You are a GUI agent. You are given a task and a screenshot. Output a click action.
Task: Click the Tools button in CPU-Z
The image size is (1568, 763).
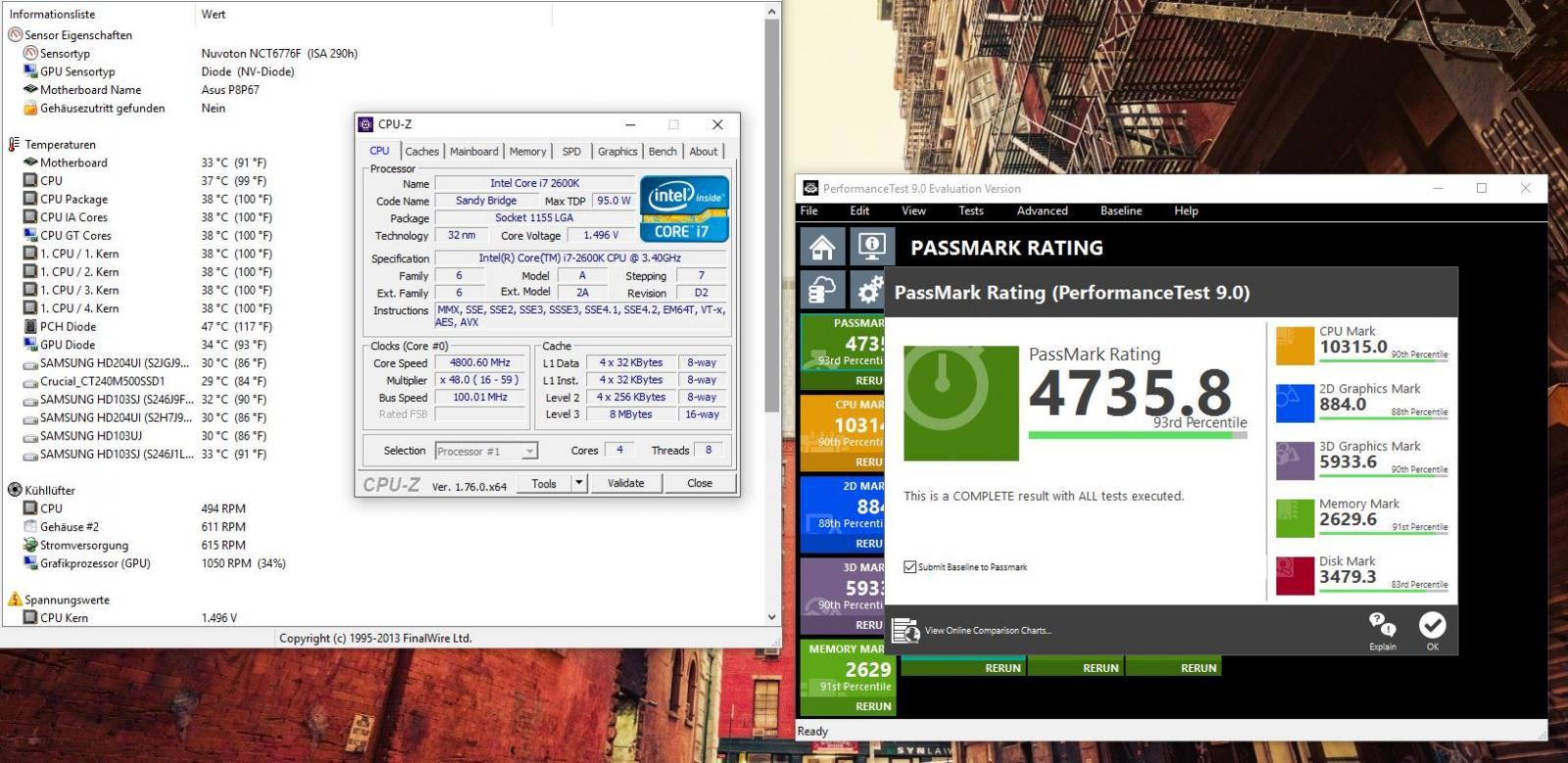(544, 483)
